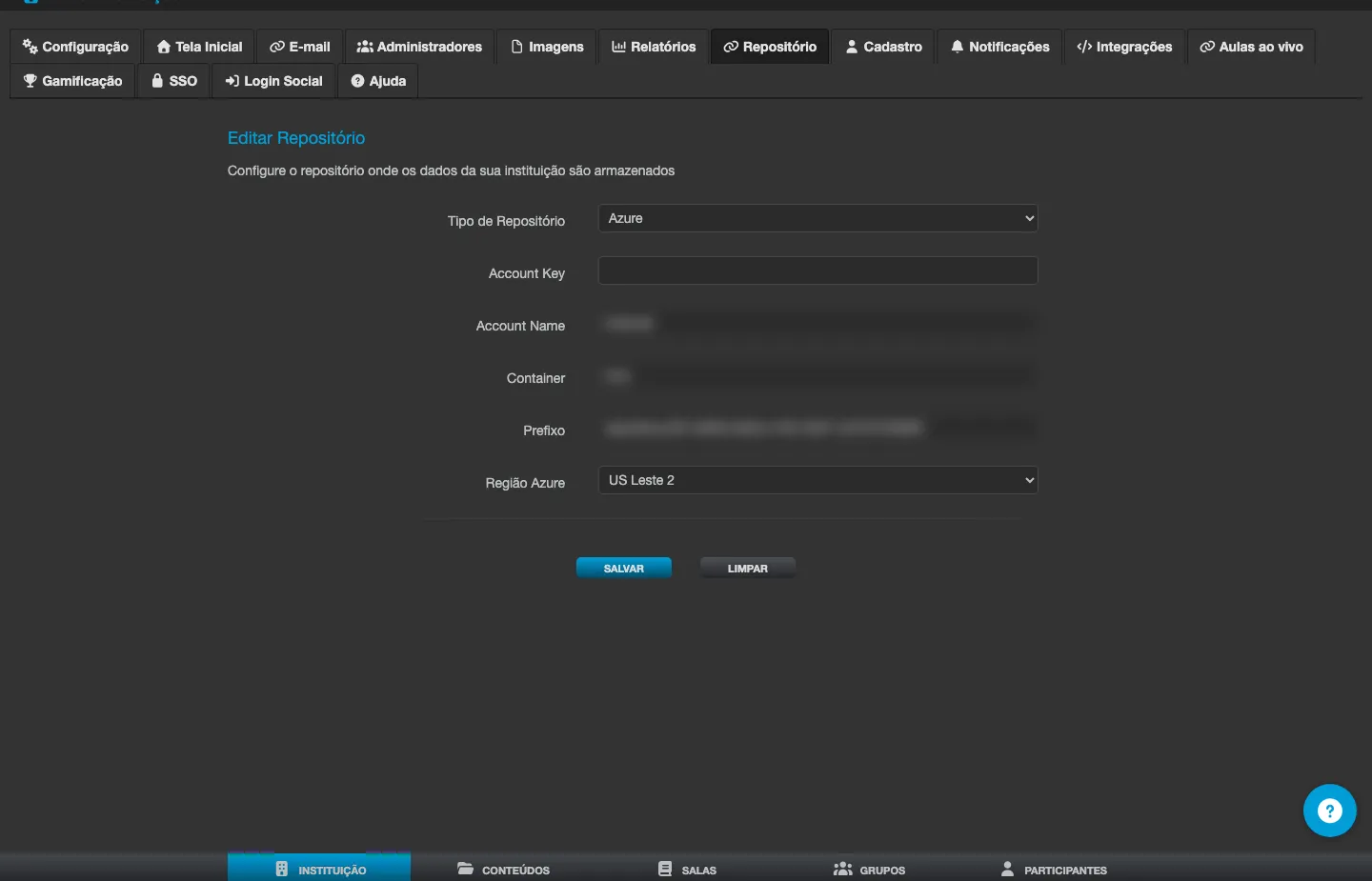Open the SSO tab

174,81
